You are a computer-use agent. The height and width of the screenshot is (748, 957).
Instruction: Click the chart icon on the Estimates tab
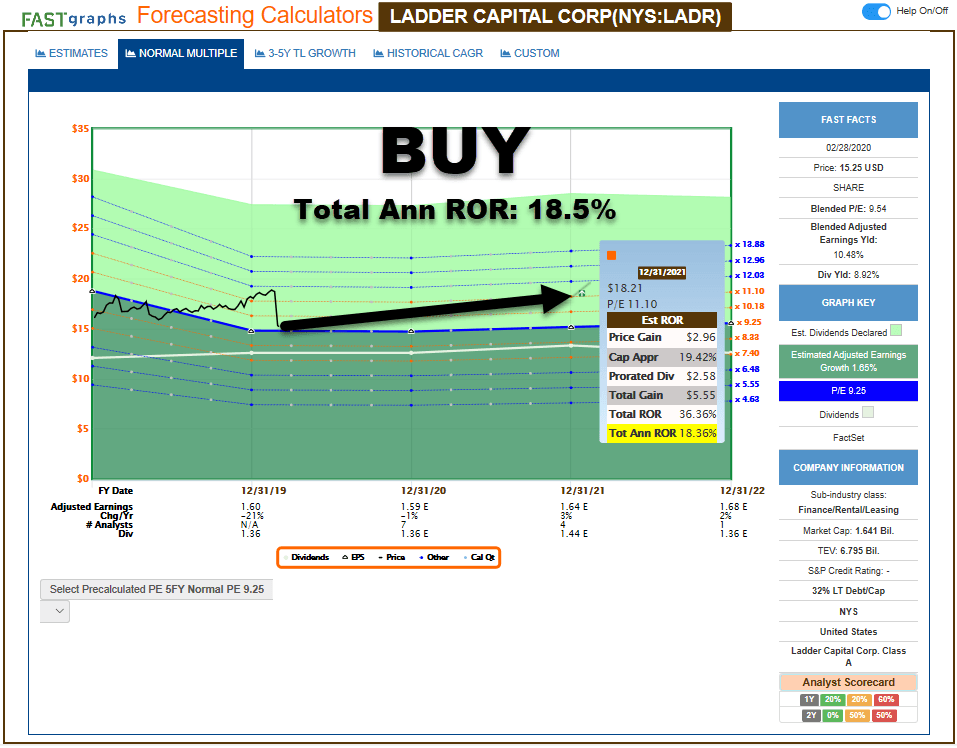40,54
